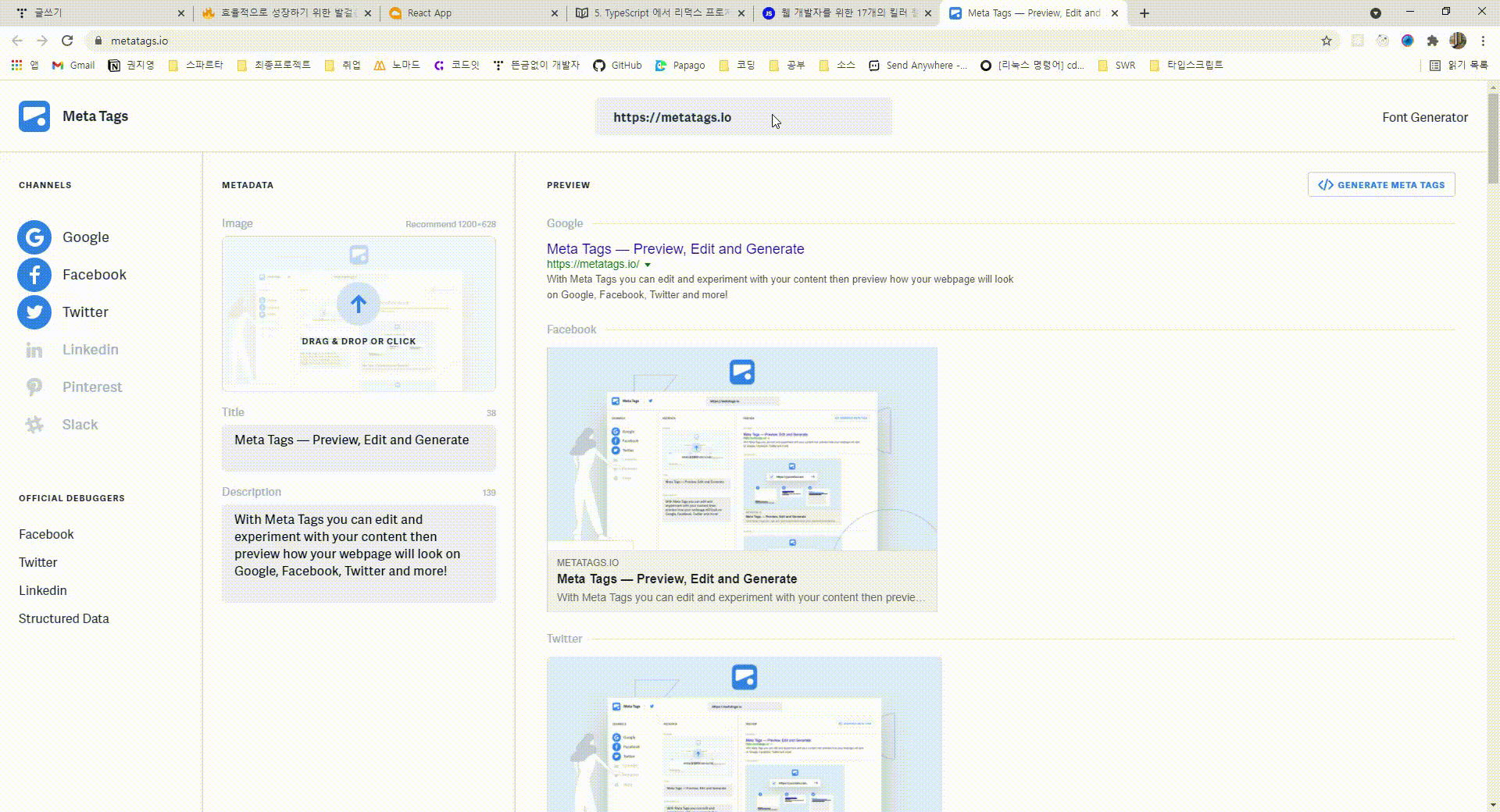
Task: Toggle the Twitter channel icon
Action: [34, 312]
